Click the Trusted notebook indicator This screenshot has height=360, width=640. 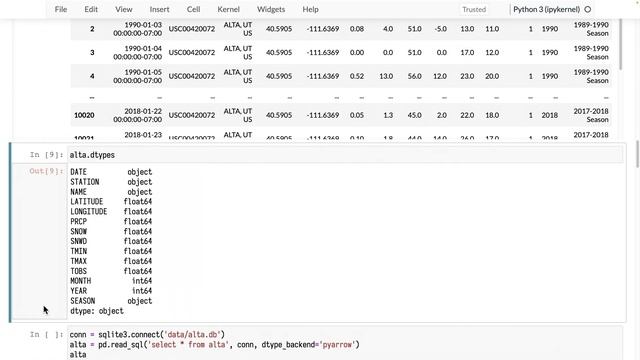pyautogui.click(x=474, y=9)
